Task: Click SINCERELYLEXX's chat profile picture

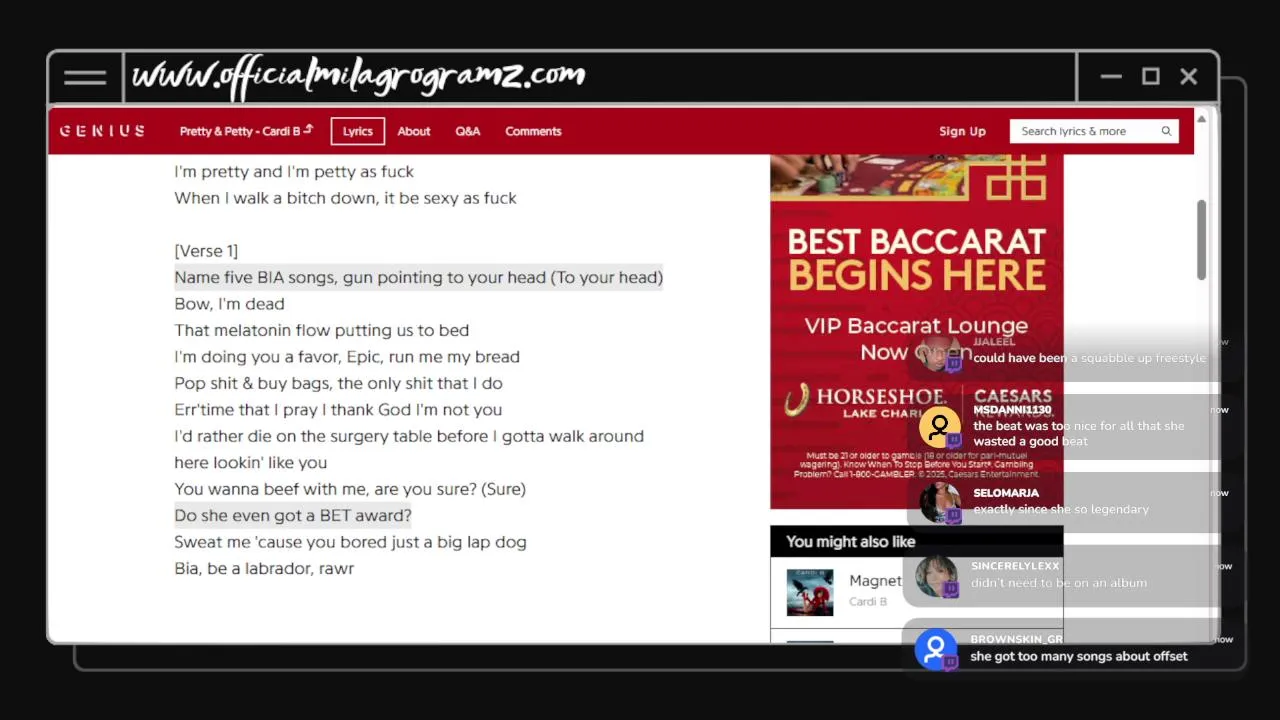Action: 936,576
